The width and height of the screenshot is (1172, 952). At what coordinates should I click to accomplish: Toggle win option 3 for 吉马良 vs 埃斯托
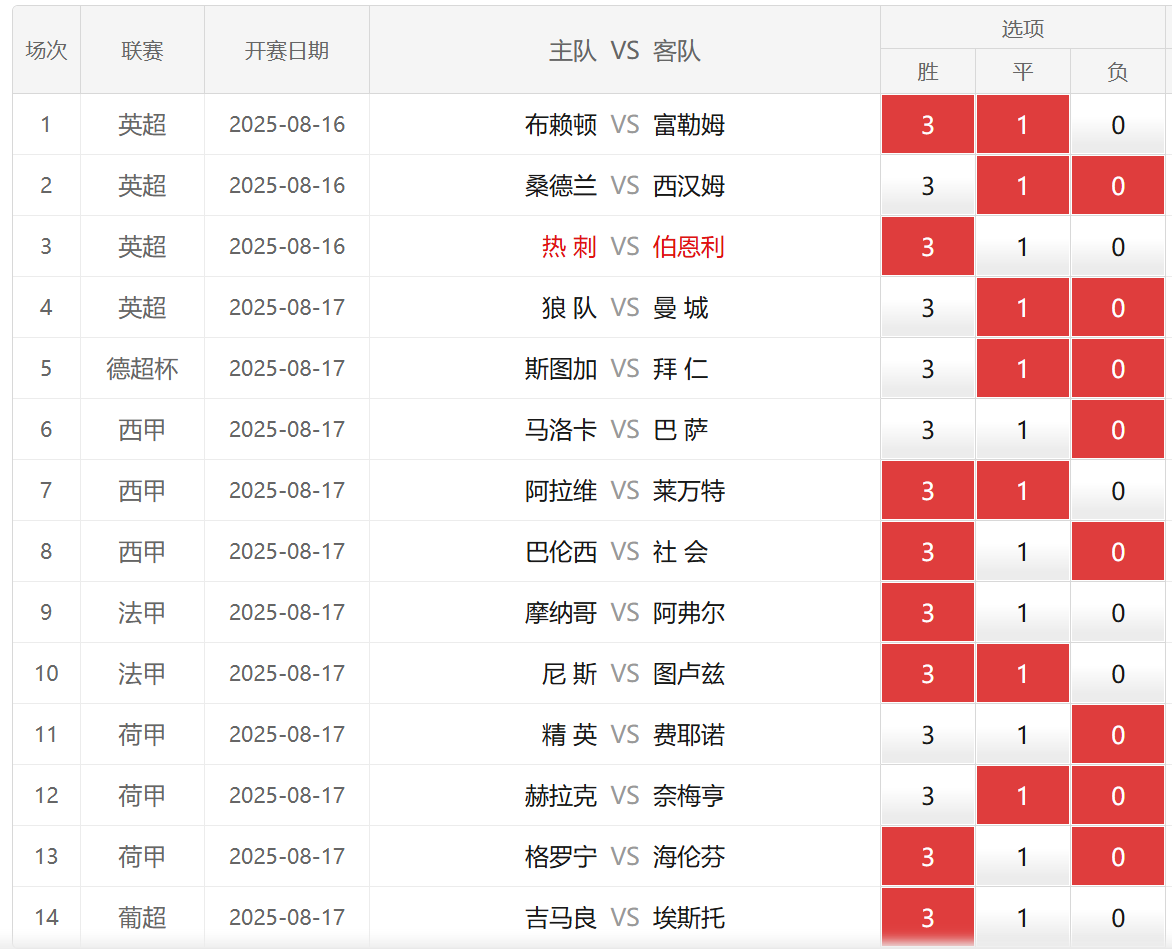928,918
